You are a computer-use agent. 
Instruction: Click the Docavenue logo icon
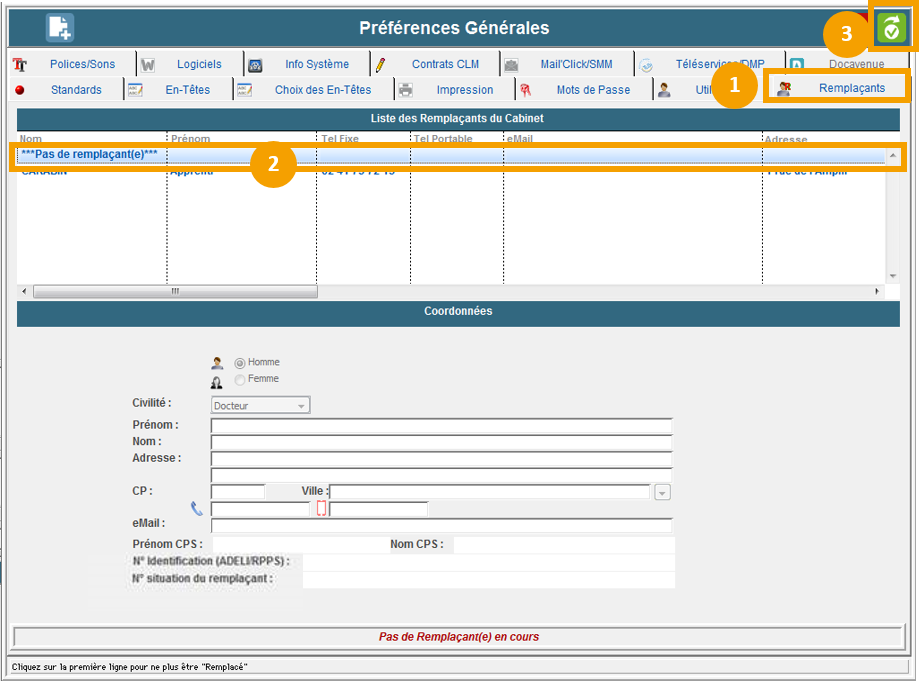point(797,64)
